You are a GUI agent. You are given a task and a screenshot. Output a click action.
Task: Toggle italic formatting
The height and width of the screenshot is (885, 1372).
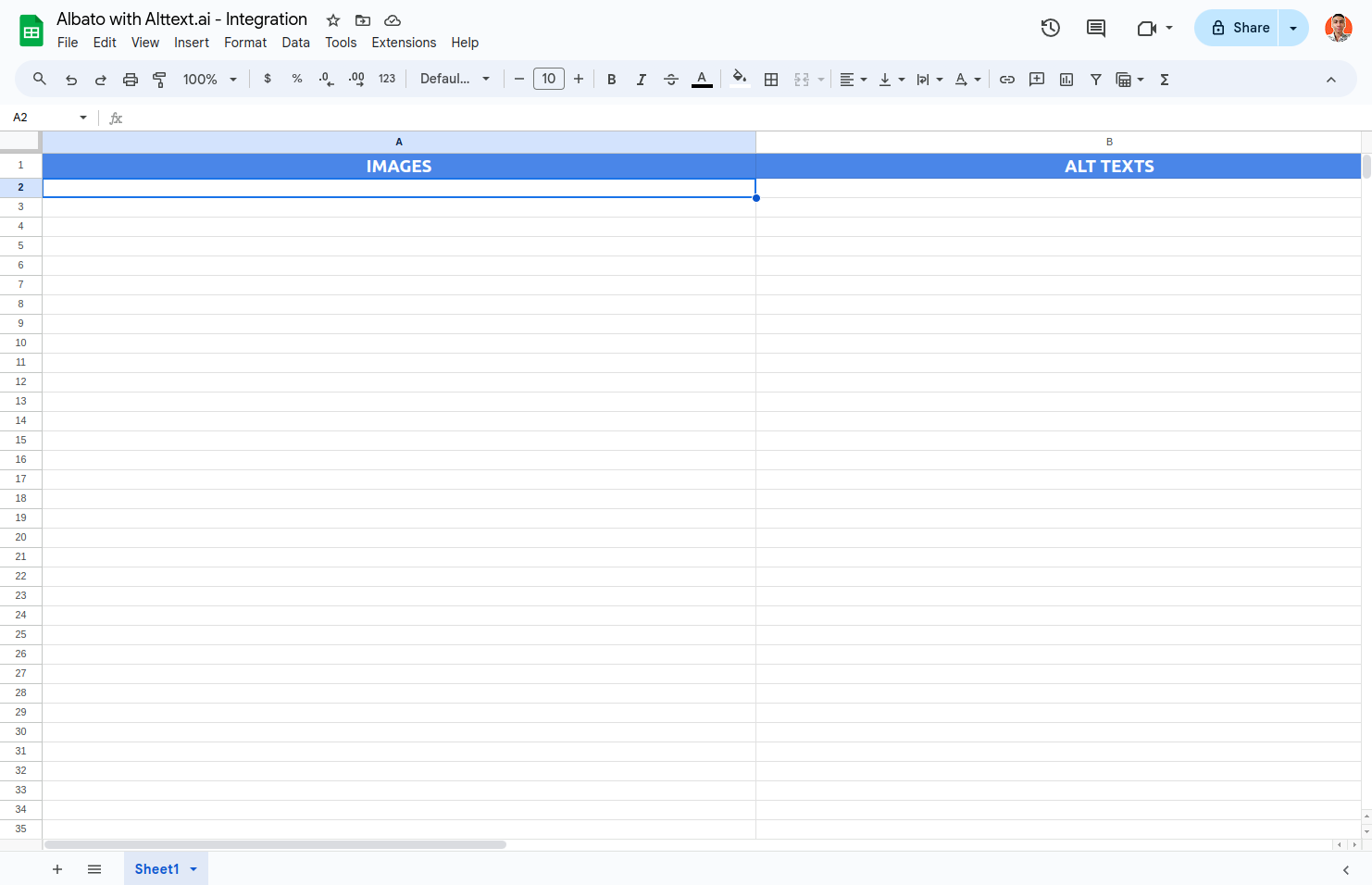coord(642,80)
